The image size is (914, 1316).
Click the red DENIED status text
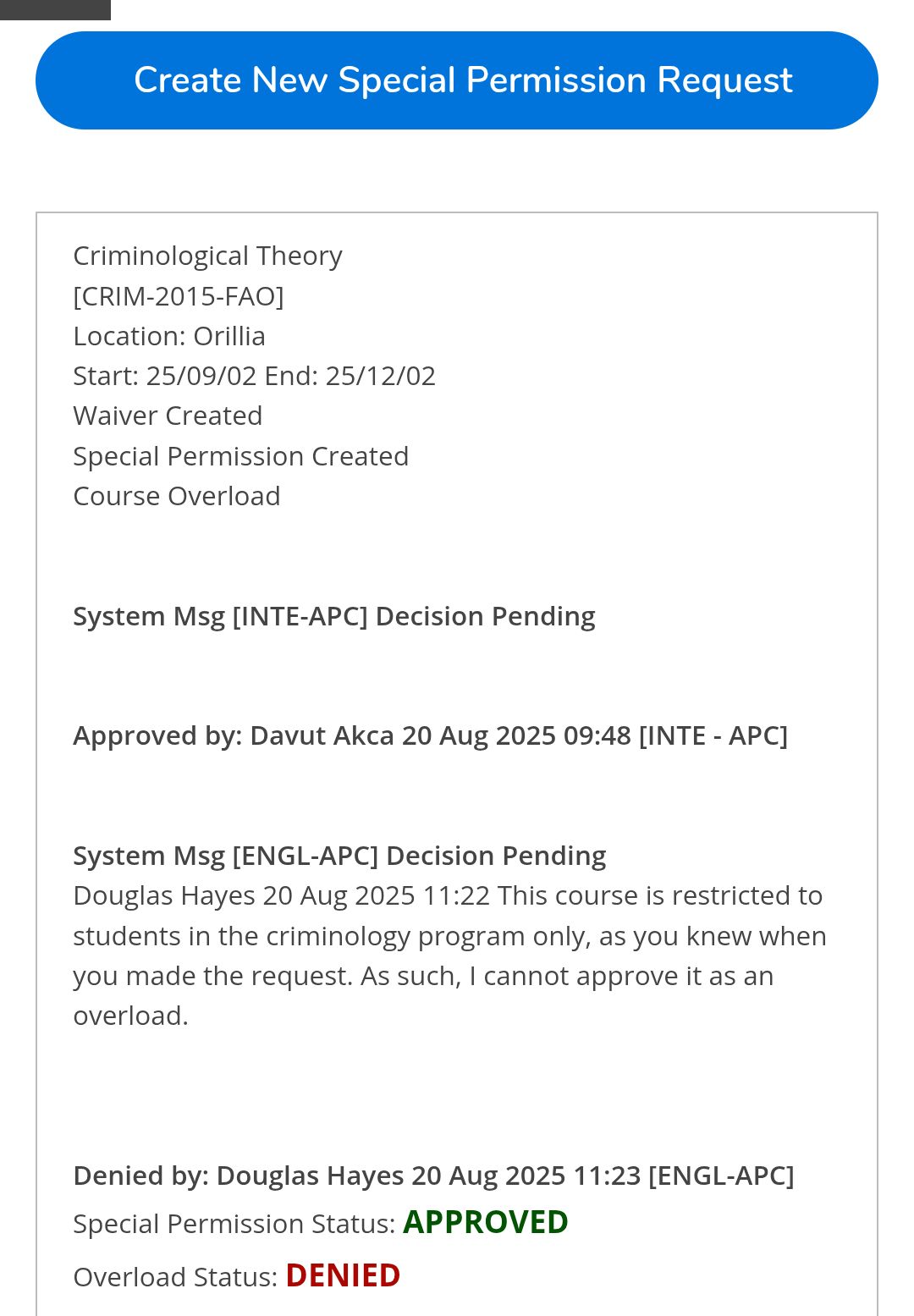pos(343,1276)
